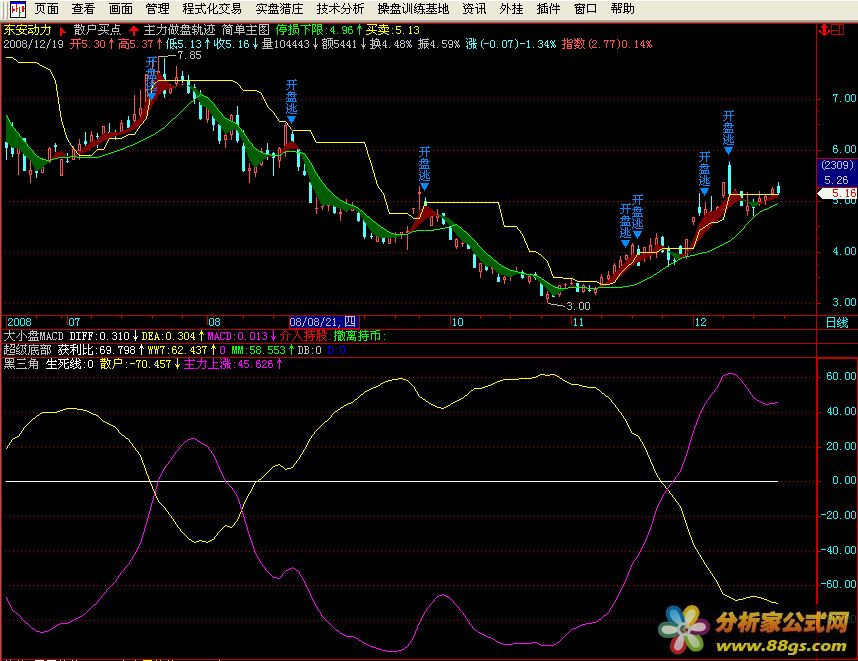Click the first 开盘逃 marker after the 12 label
The width and height of the screenshot is (858, 661).
704,173
